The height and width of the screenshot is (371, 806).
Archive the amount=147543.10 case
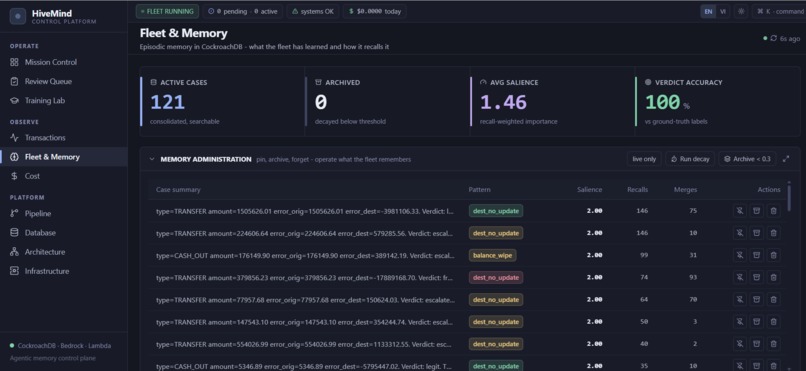point(756,321)
